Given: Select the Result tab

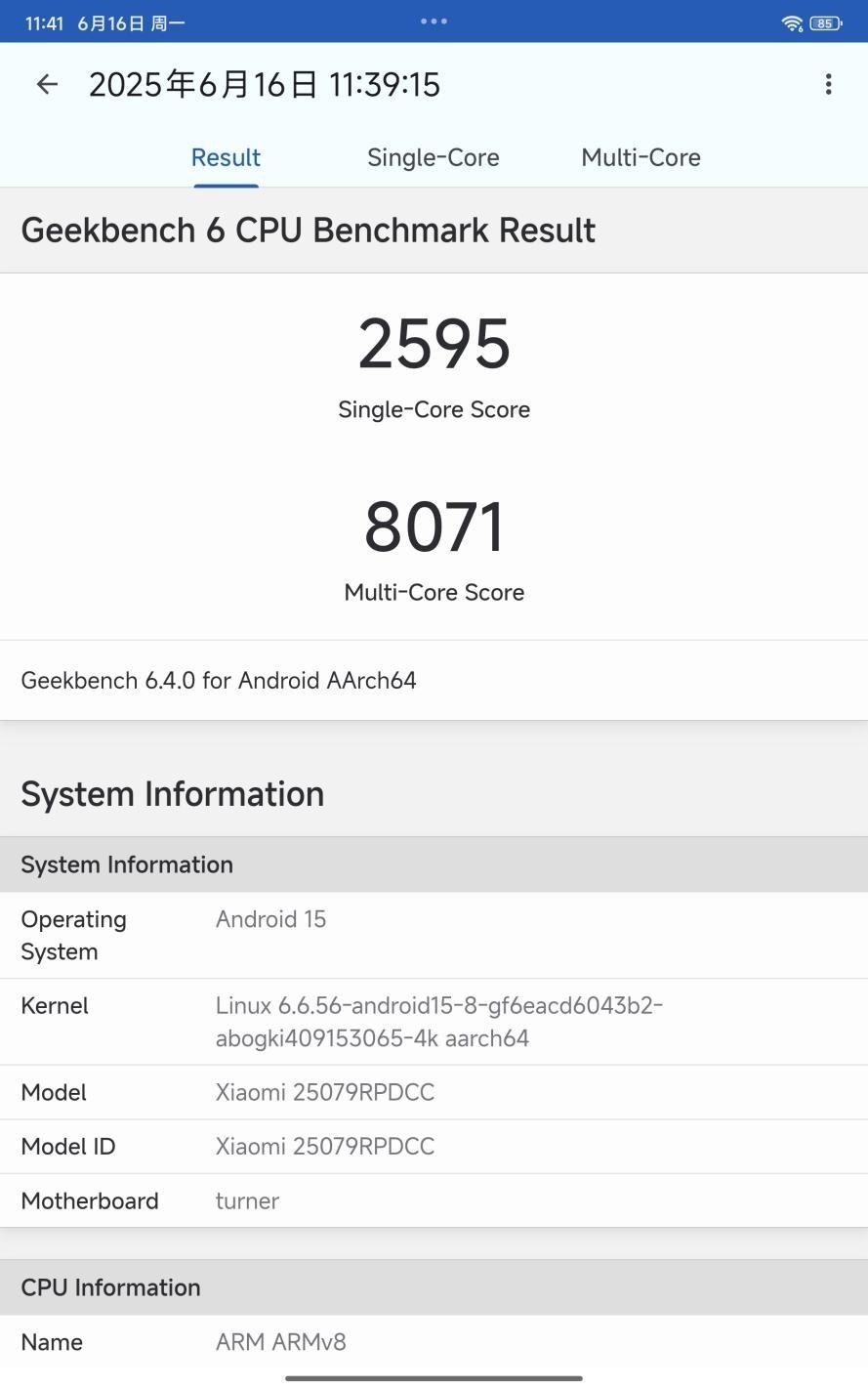Looking at the screenshot, I should [226, 157].
